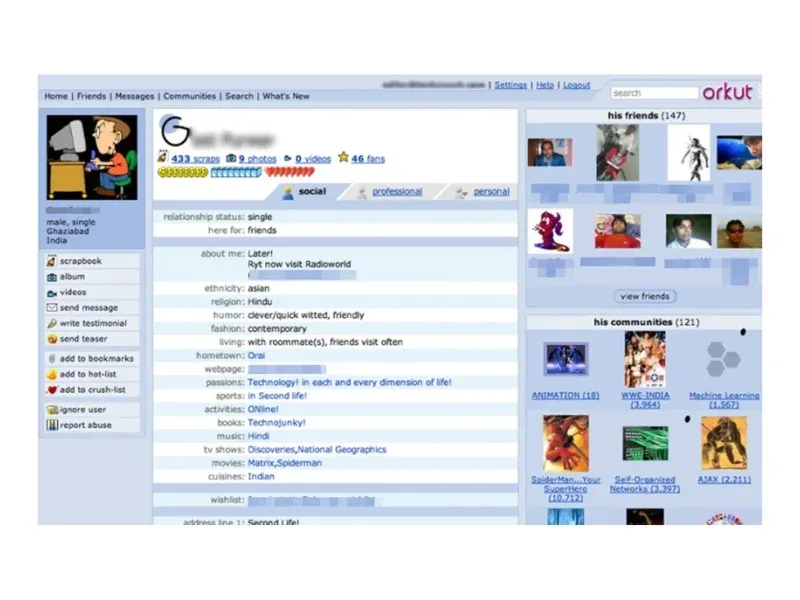Click the Self-Organized Networks green thumbnail
This screenshot has width=800, height=600.
[x=645, y=444]
